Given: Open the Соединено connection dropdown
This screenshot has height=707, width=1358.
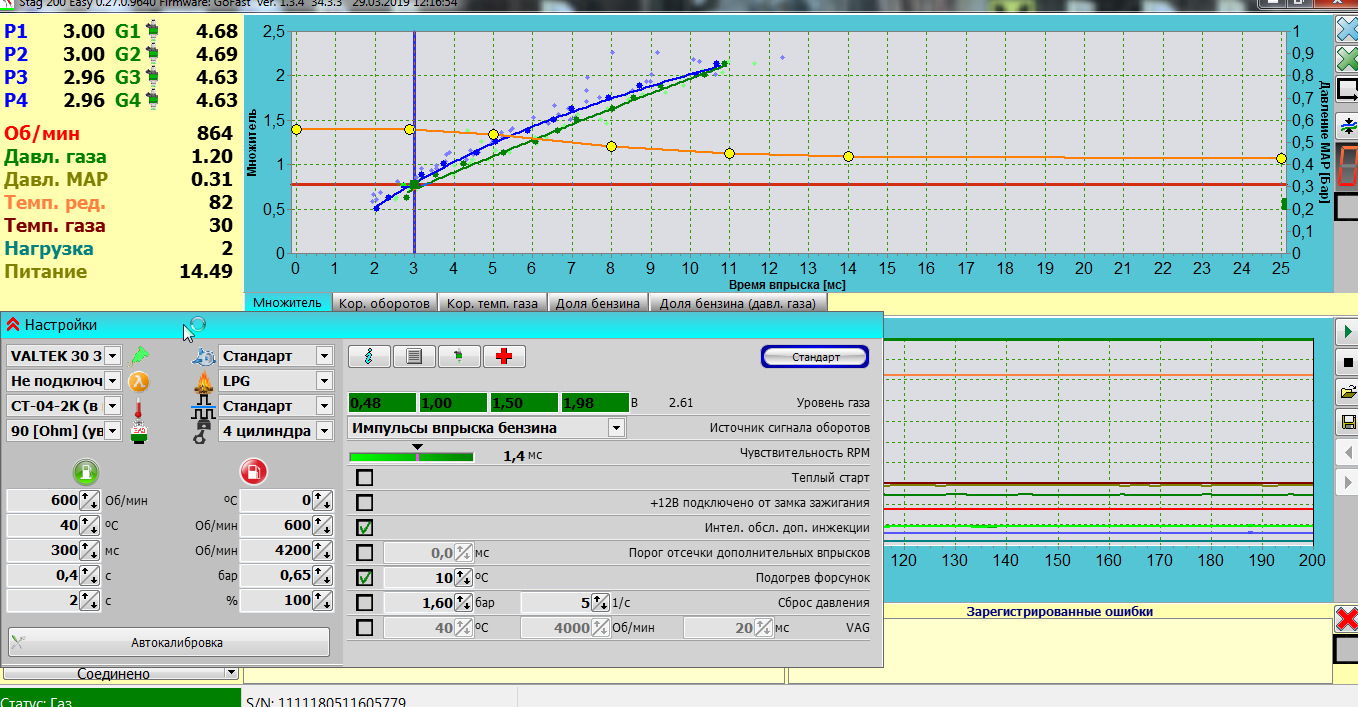Looking at the screenshot, I should [231, 673].
